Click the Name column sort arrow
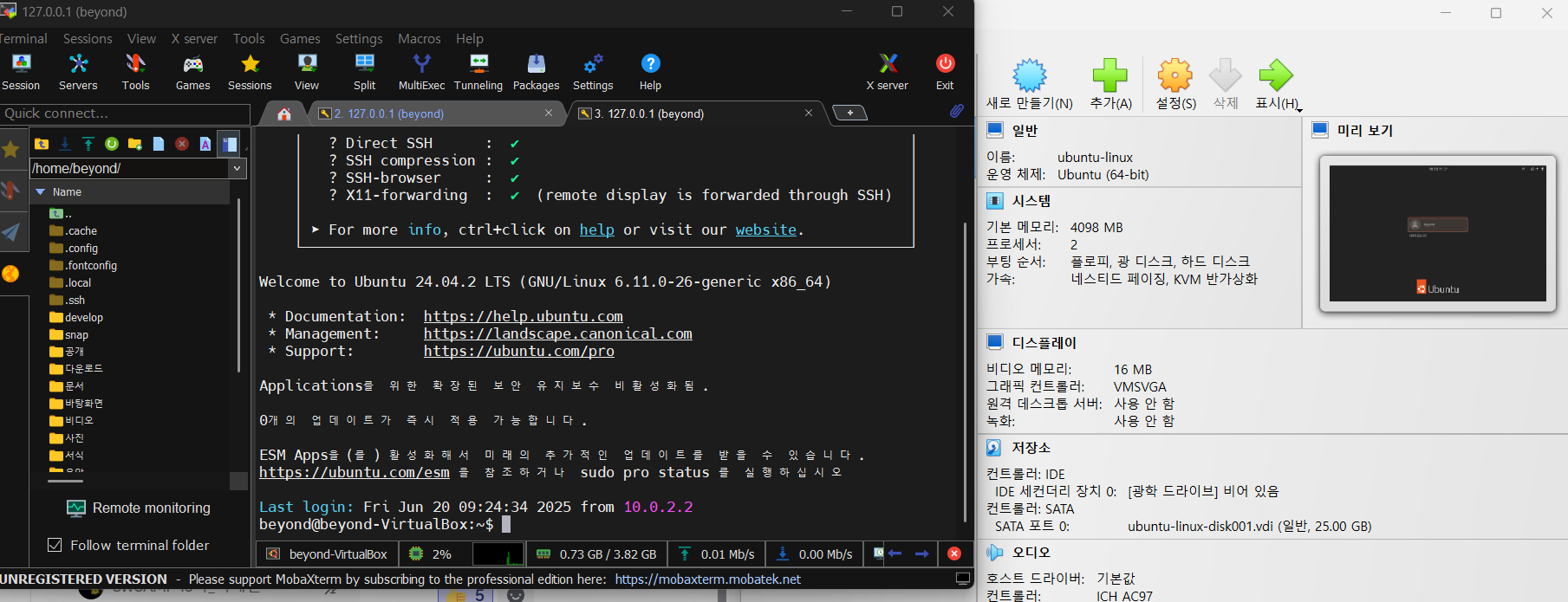This screenshot has height=602, width=1568. click(40, 191)
